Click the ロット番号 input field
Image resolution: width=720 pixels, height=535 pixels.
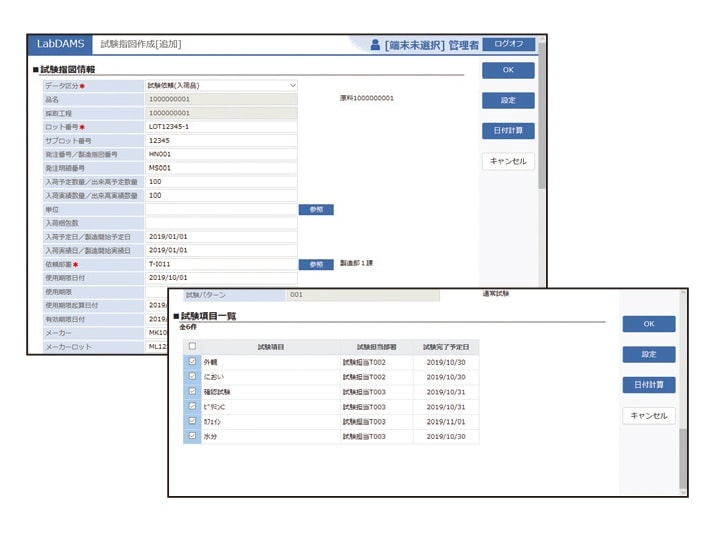point(221,127)
